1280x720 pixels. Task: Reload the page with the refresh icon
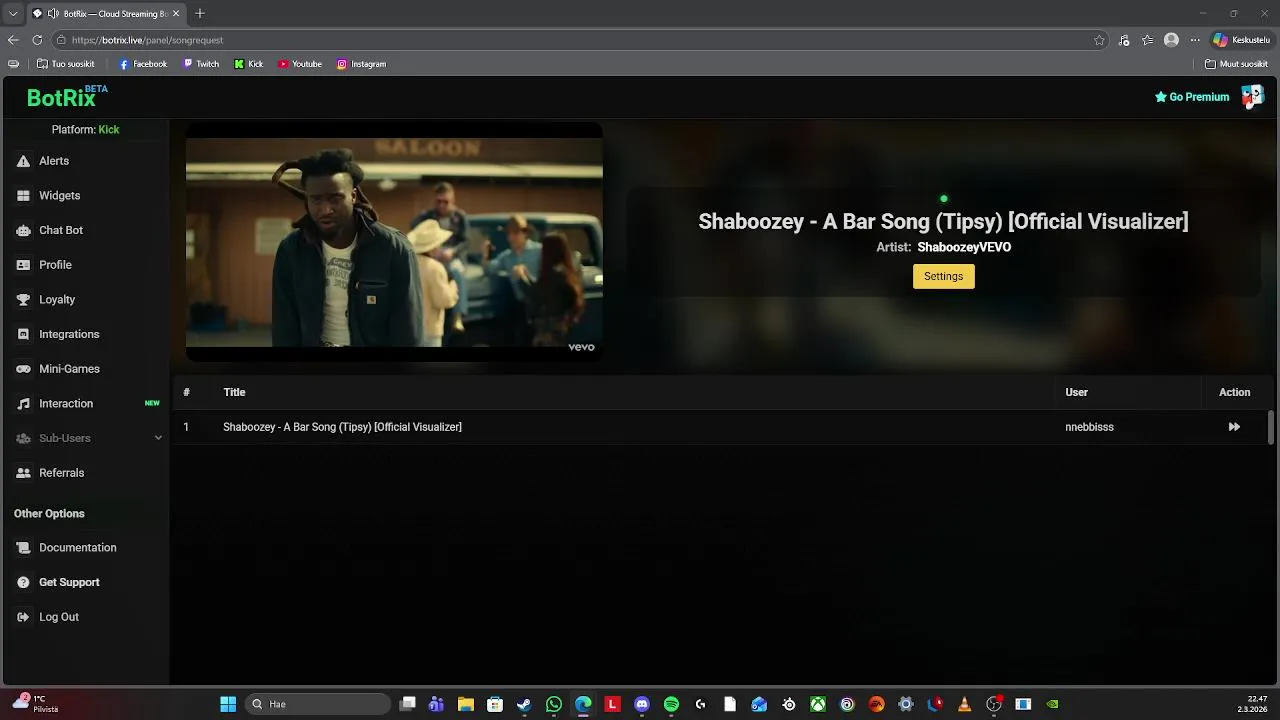37,40
